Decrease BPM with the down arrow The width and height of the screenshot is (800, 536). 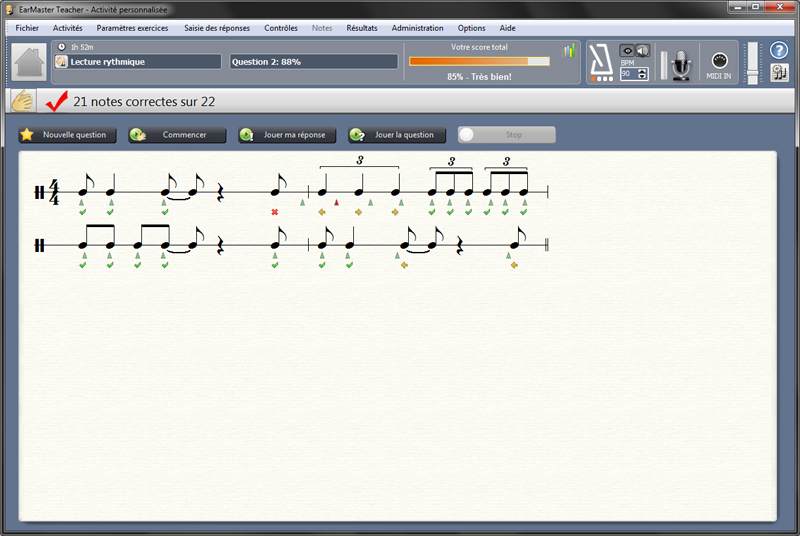[643, 77]
